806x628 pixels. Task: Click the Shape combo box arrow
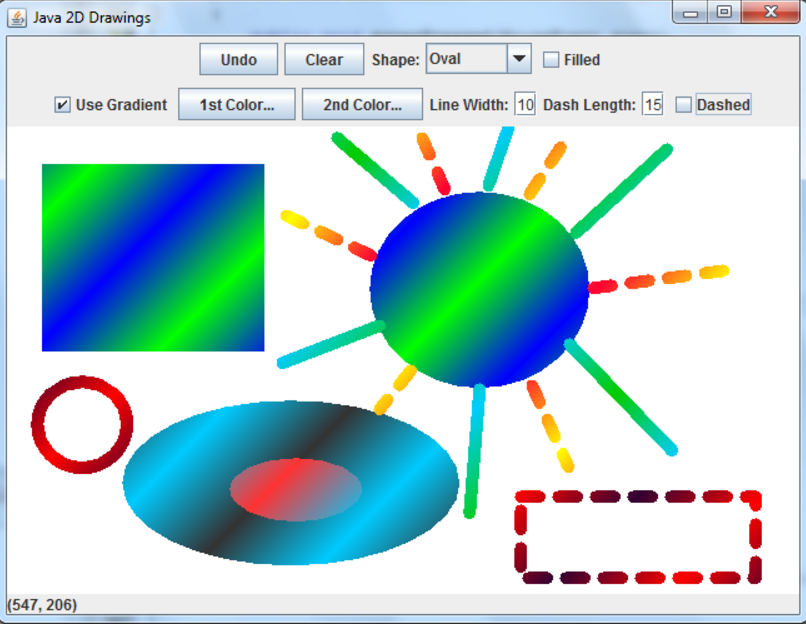pos(519,59)
